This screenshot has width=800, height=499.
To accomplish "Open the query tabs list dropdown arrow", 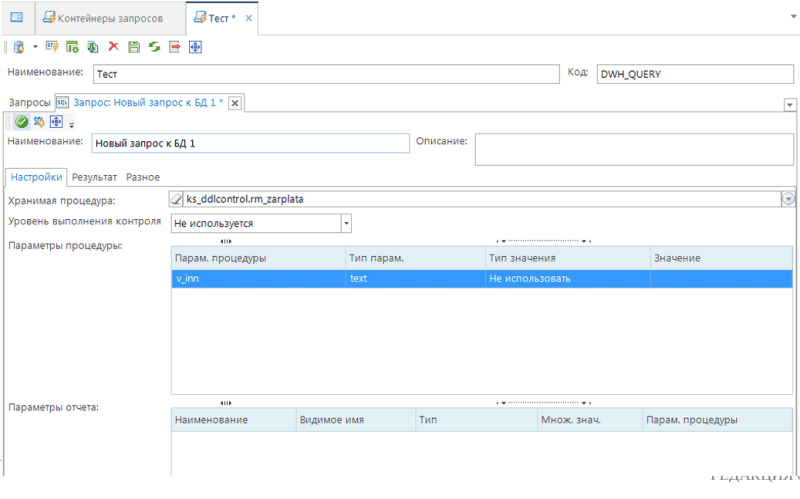I will point(789,104).
